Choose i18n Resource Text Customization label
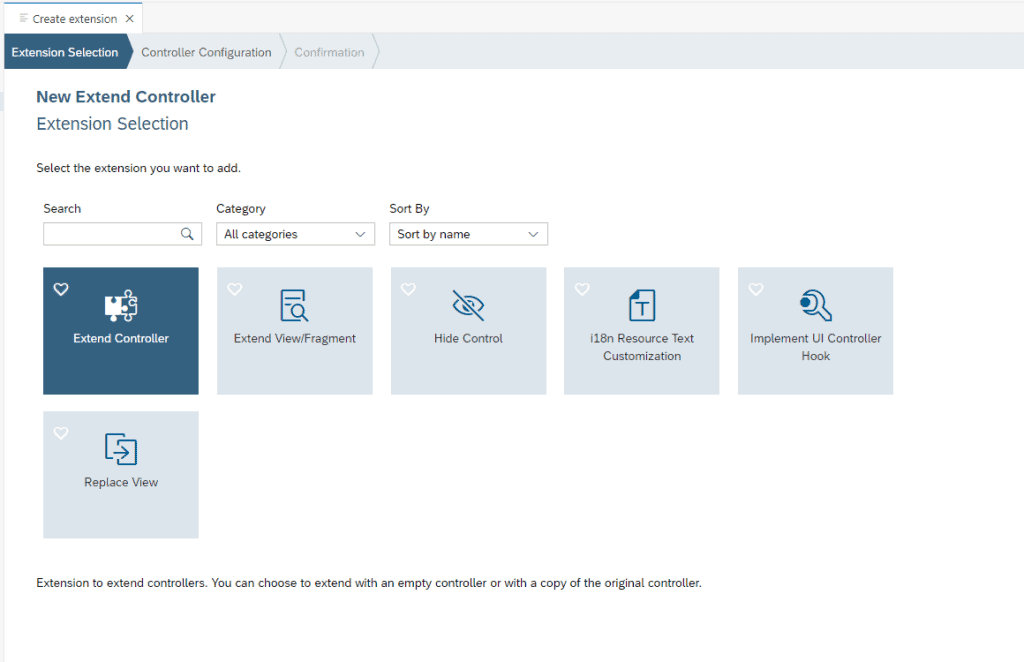The image size is (1024, 662). [x=642, y=347]
